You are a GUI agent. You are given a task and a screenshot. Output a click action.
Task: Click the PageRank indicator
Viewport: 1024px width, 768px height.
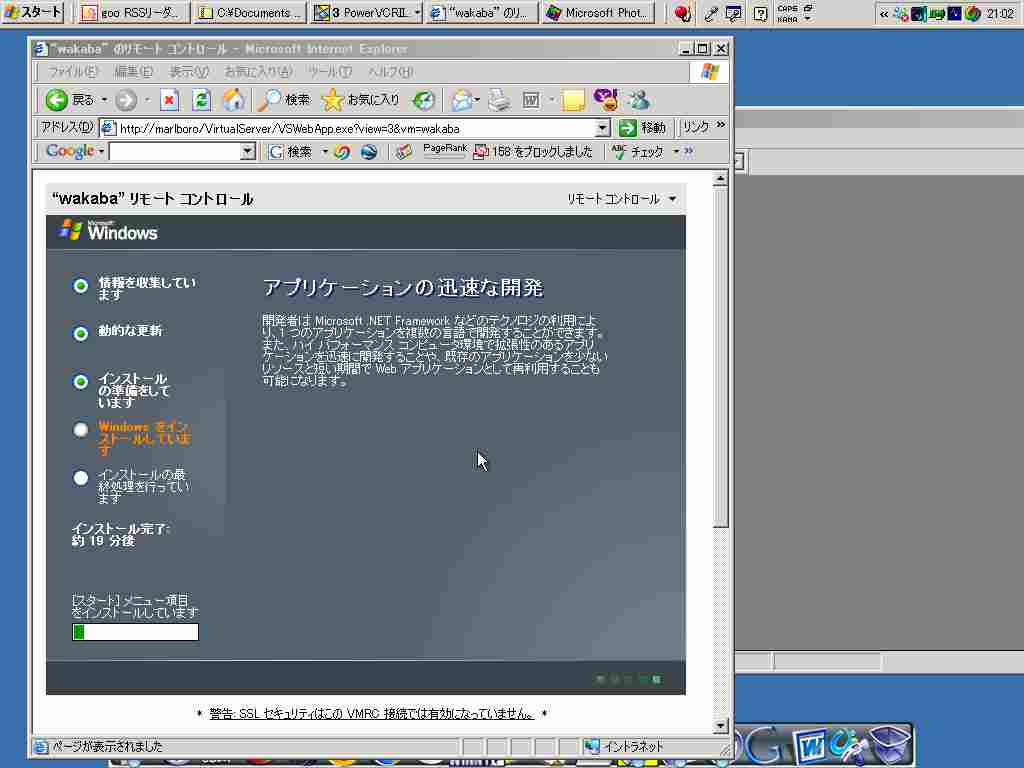pyautogui.click(x=445, y=151)
